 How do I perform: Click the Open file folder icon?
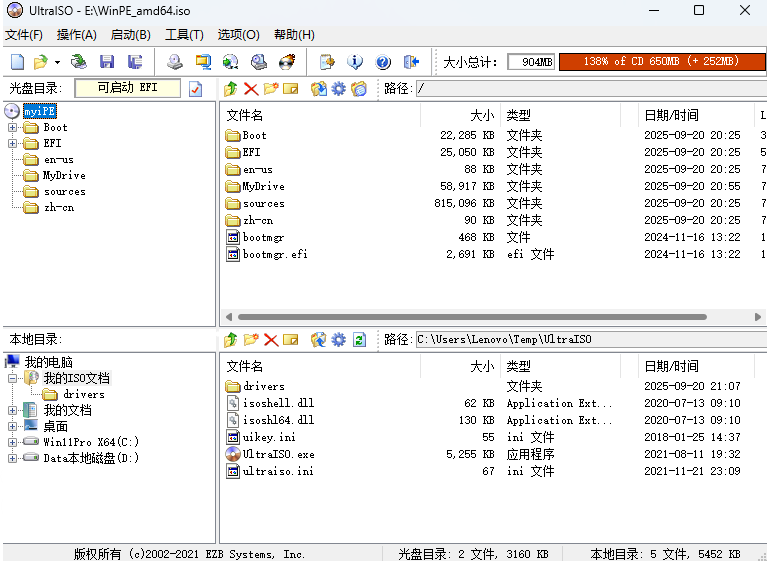click(41, 62)
